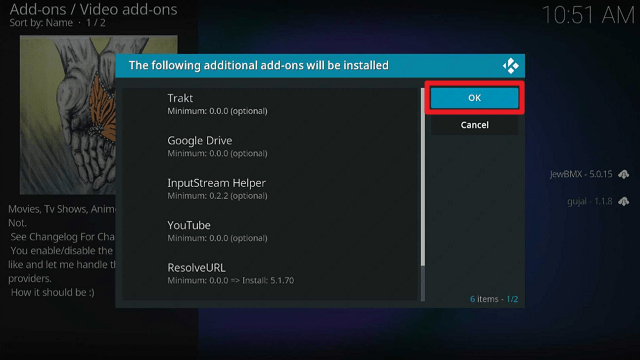640x360 pixels.
Task: Click the JewBMX repository download cloud icon
Action: point(623,174)
